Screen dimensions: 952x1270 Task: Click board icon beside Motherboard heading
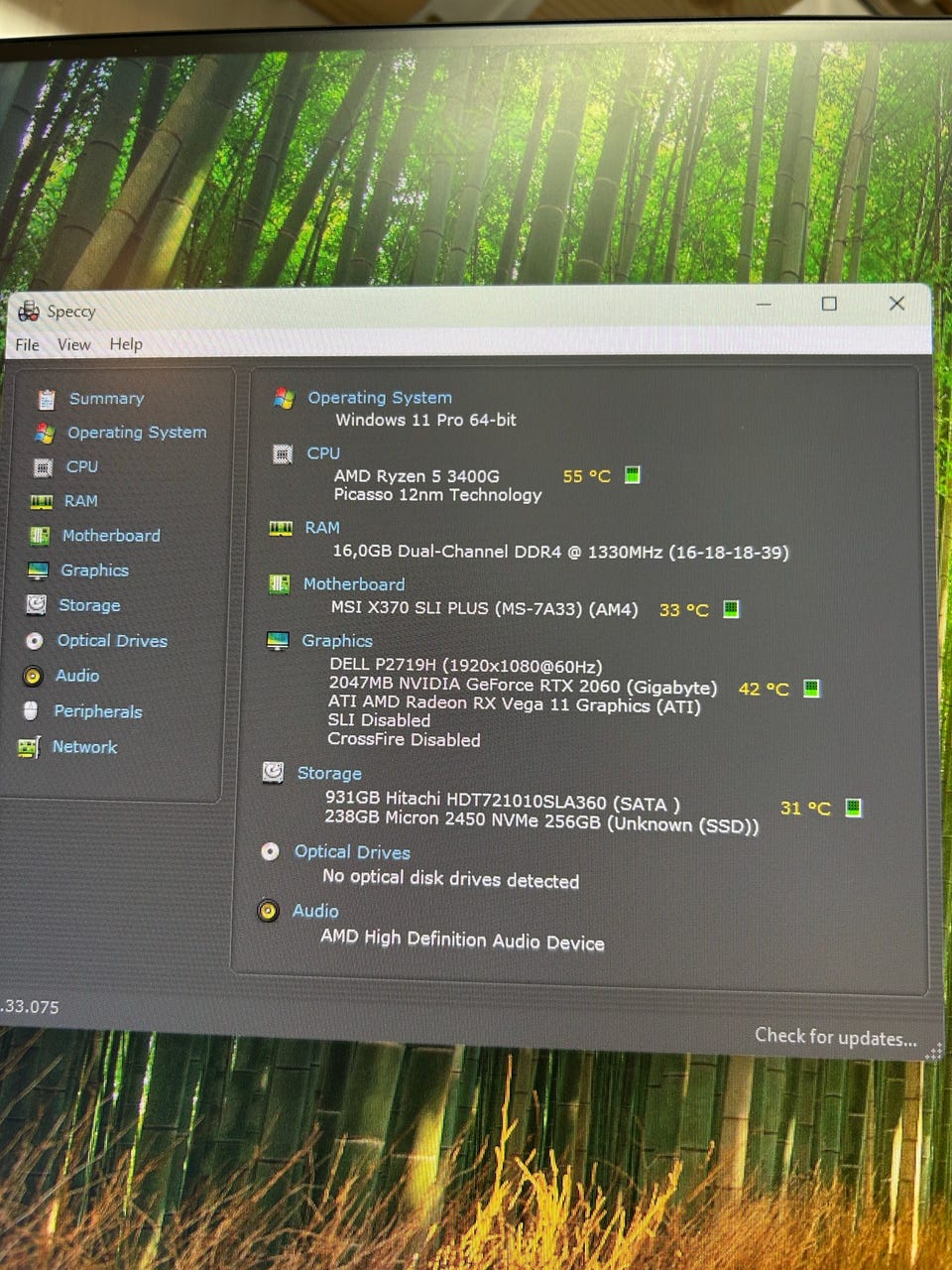280,584
